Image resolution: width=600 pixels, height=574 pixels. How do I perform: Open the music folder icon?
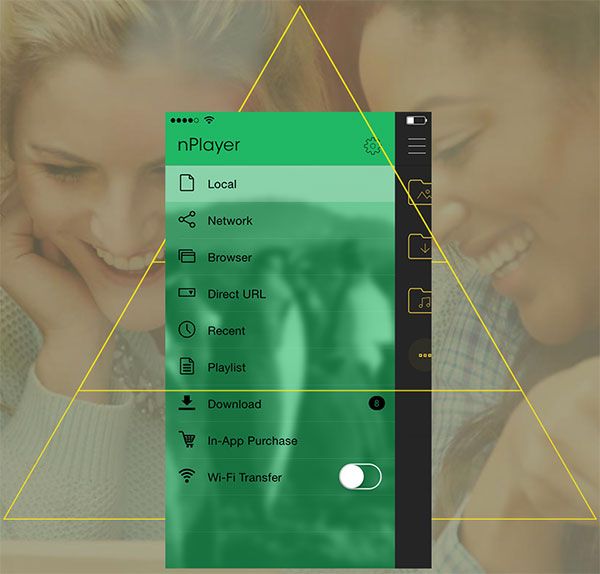[x=420, y=301]
